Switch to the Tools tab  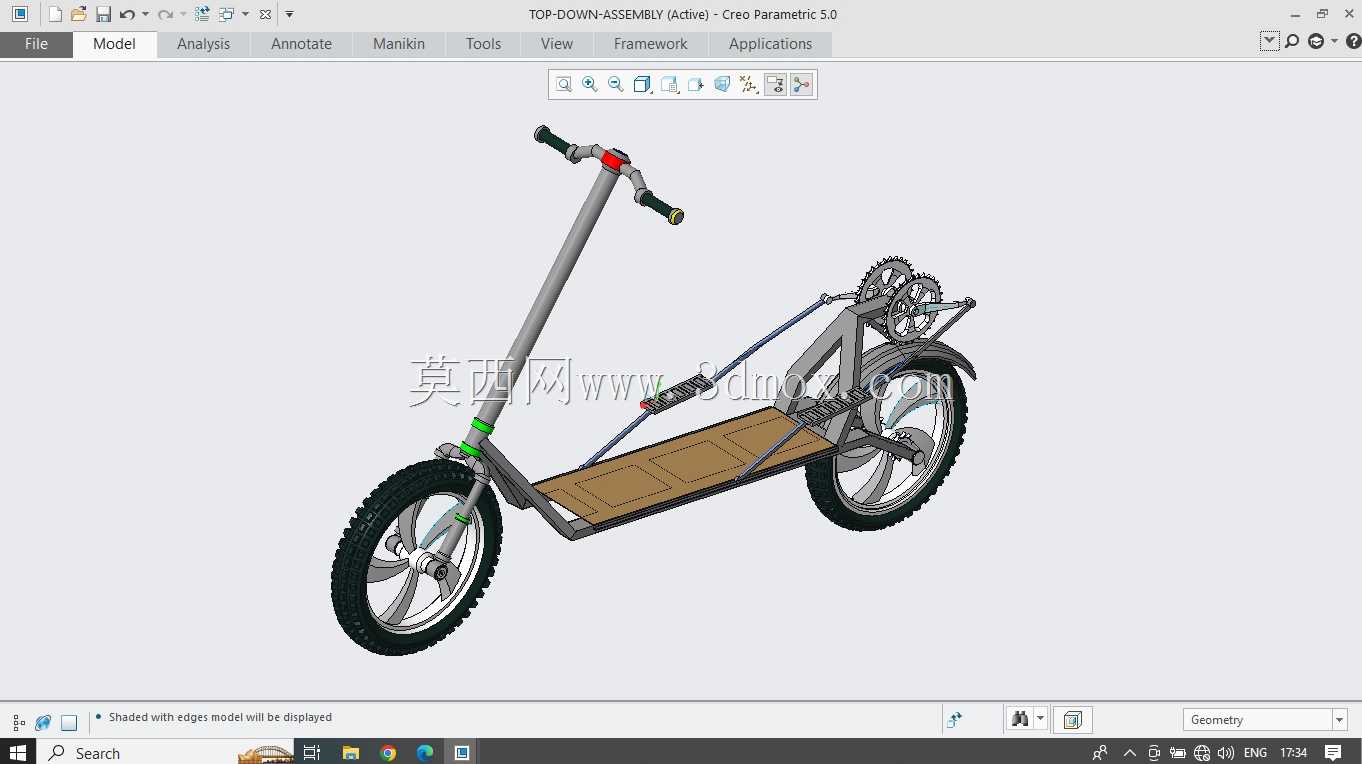pos(483,44)
